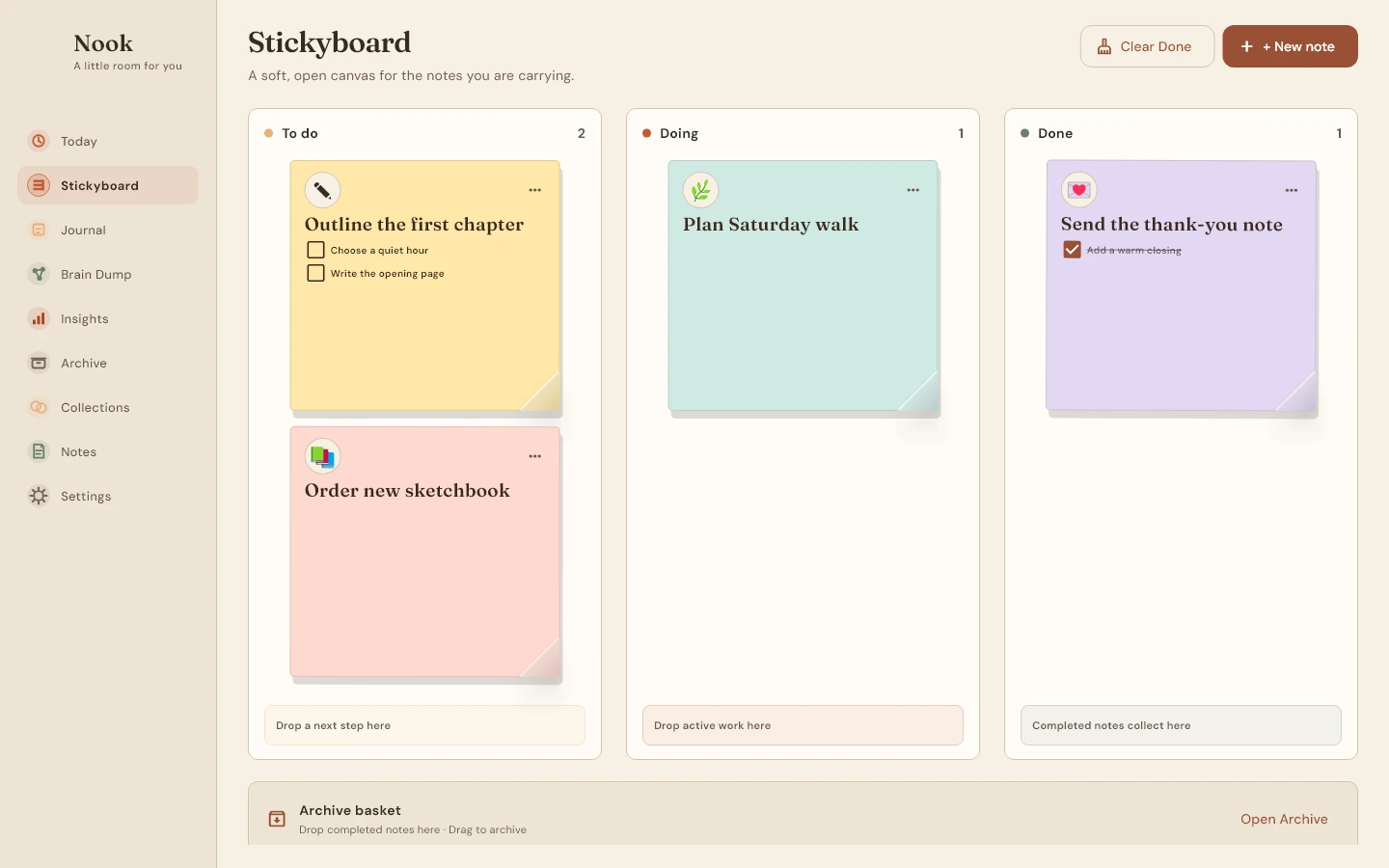Click the Nook logo title
This screenshot has height=868, width=1389.
(x=103, y=43)
